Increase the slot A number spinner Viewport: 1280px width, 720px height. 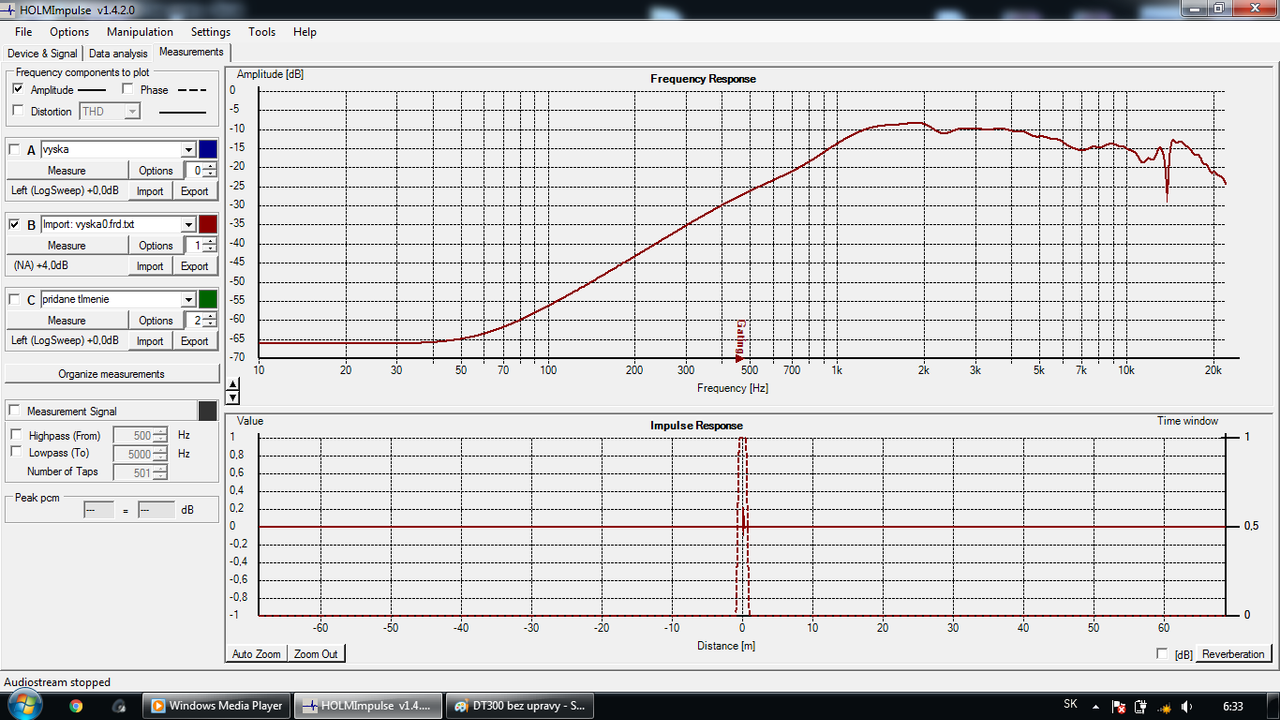210,167
